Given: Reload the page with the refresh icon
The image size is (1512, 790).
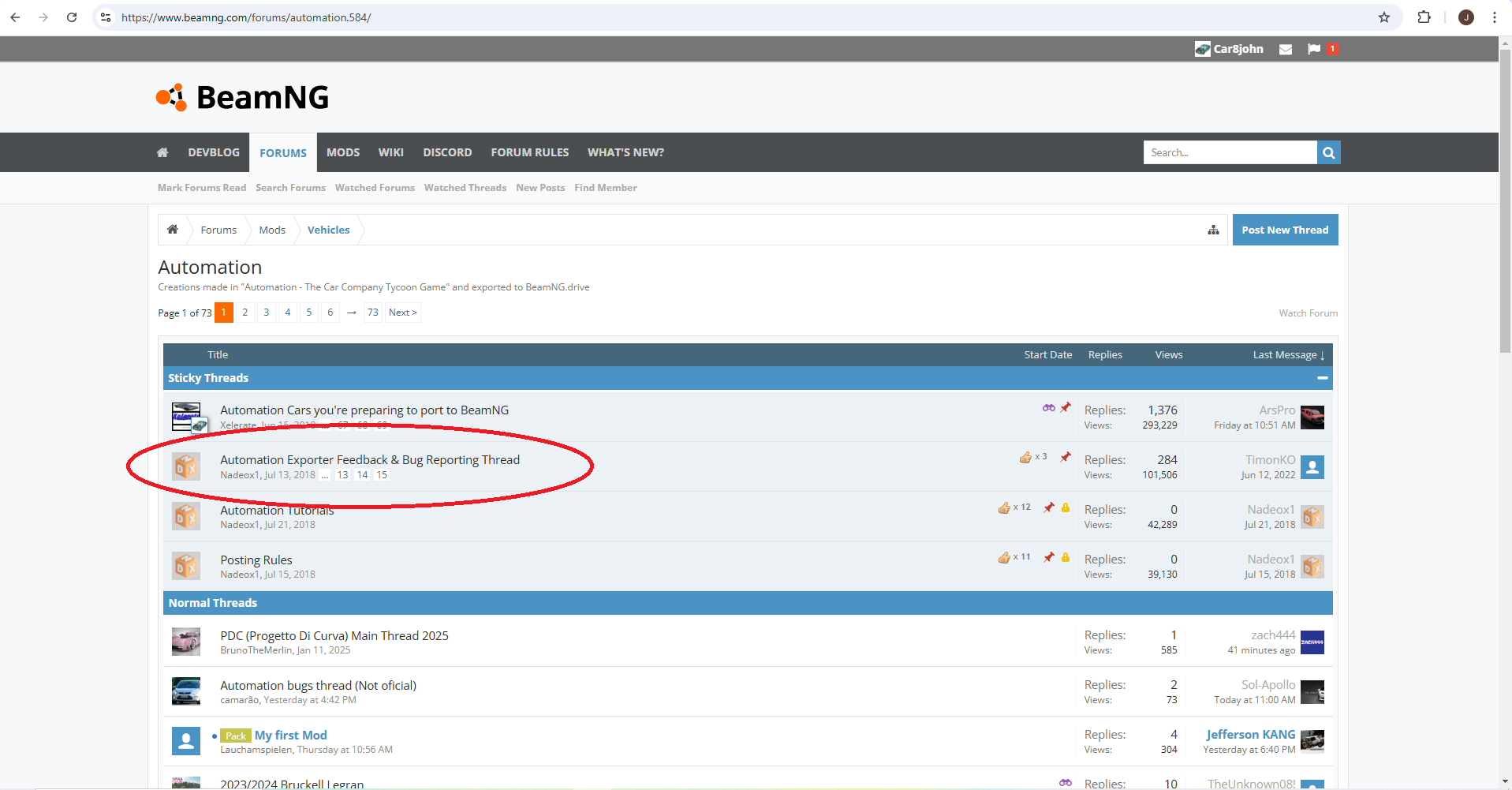Looking at the screenshot, I should [72, 17].
